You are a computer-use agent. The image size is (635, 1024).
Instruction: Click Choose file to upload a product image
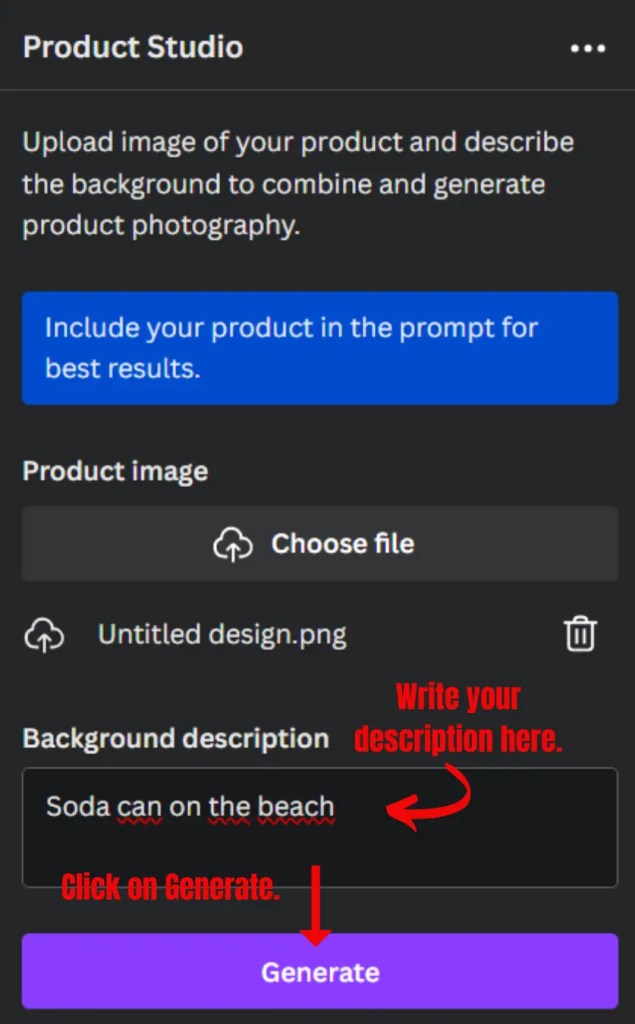(x=320, y=543)
